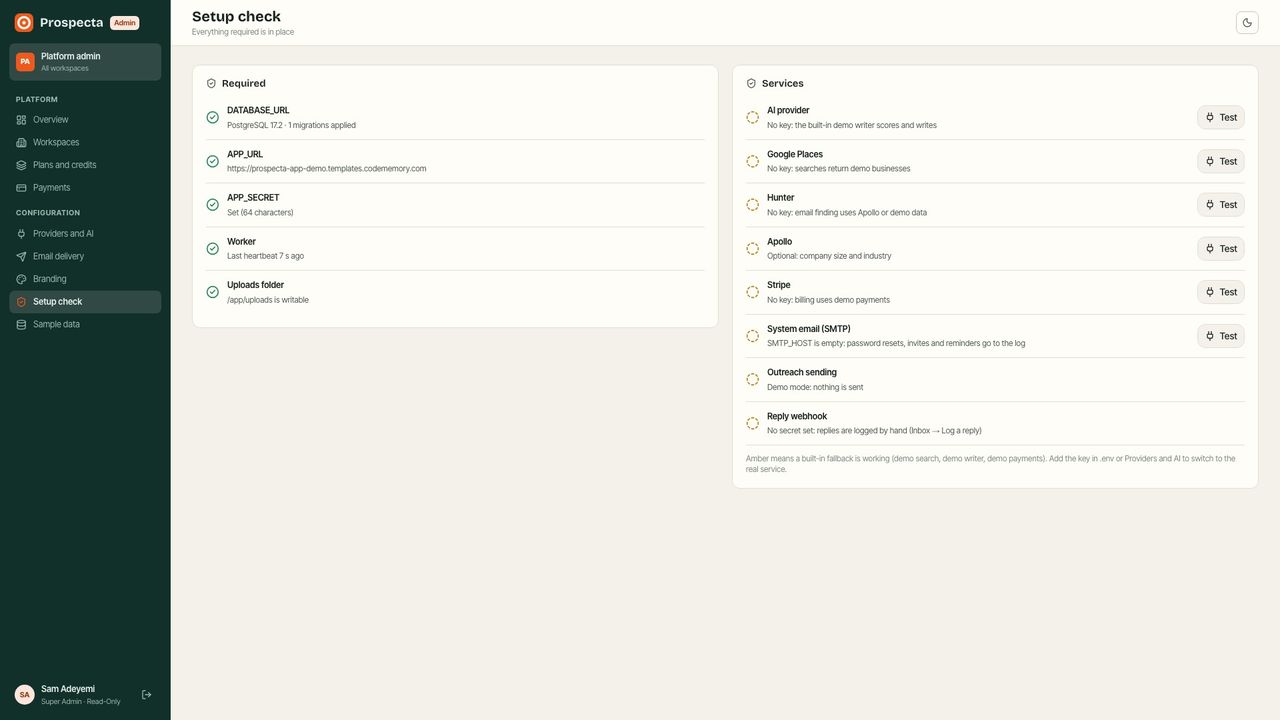Run the Hunter service test
The image size is (1280, 720).
pyautogui.click(x=1221, y=205)
